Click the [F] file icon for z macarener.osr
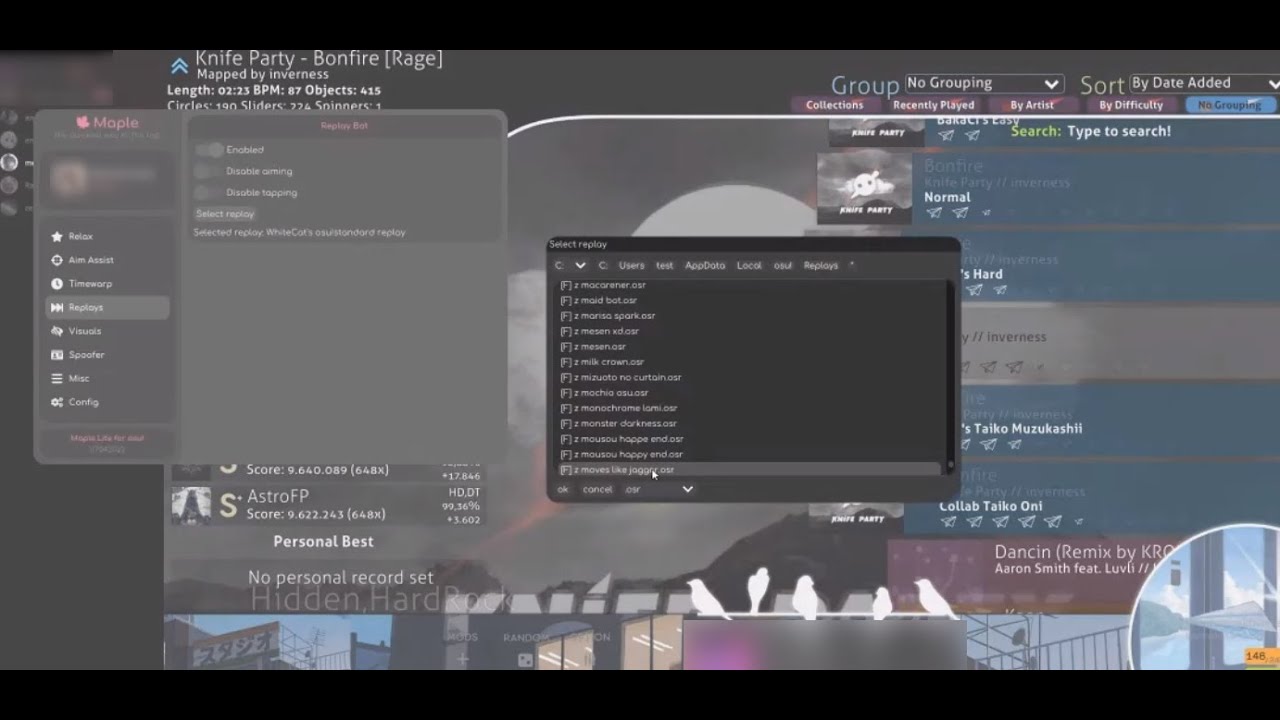 pos(566,285)
